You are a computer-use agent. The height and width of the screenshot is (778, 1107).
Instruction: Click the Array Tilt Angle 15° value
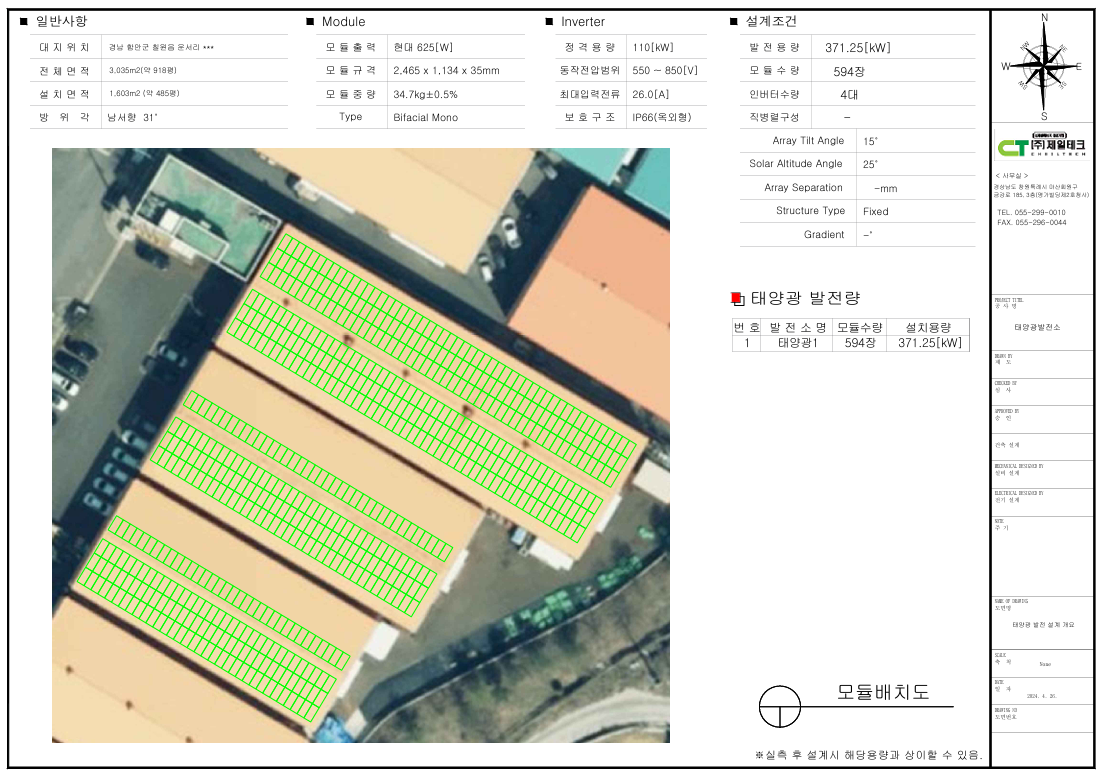click(870, 141)
